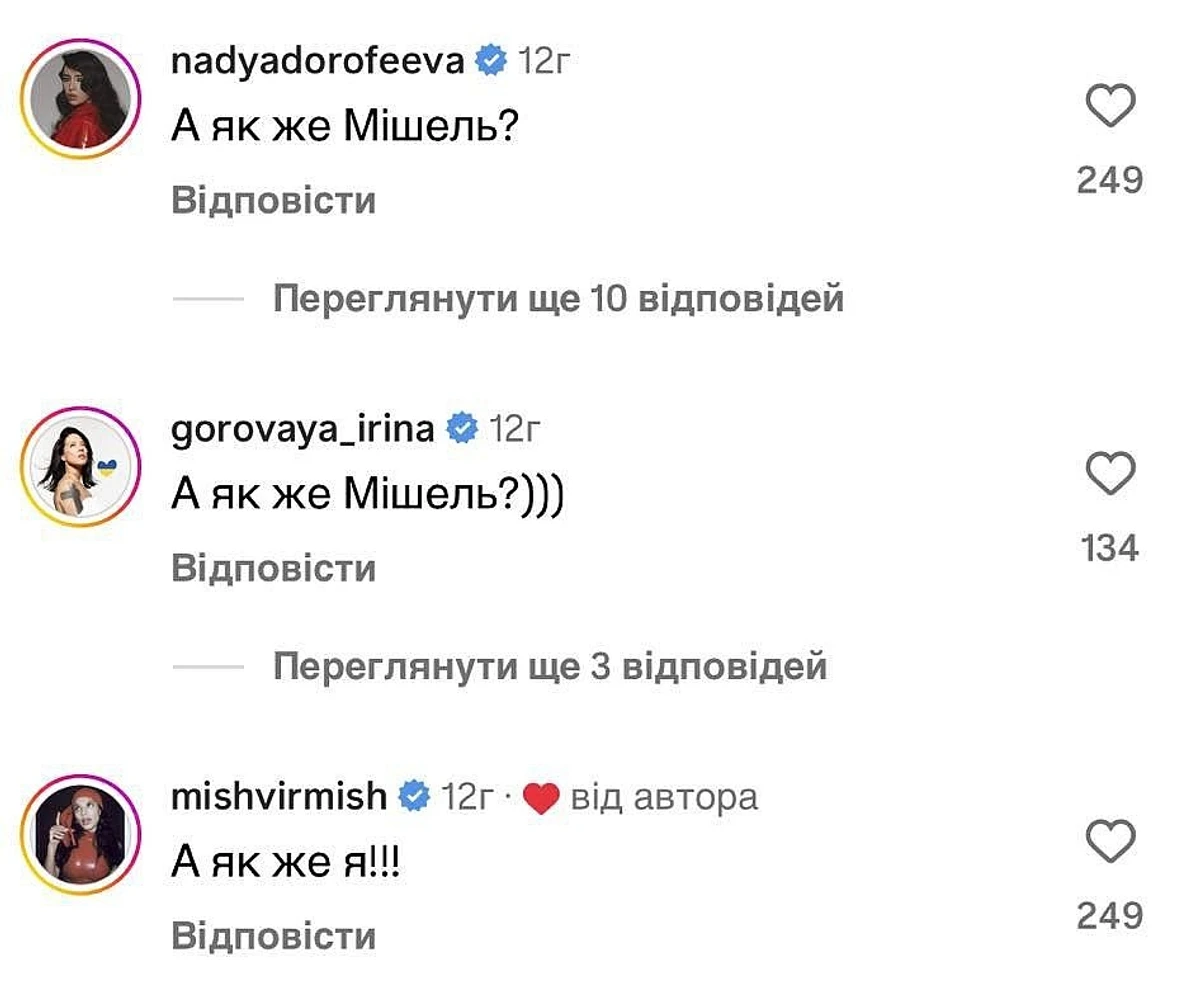Click the nadyadorofeeva username
The height and width of the screenshot is (1002, 1200).
click(319, 61)
